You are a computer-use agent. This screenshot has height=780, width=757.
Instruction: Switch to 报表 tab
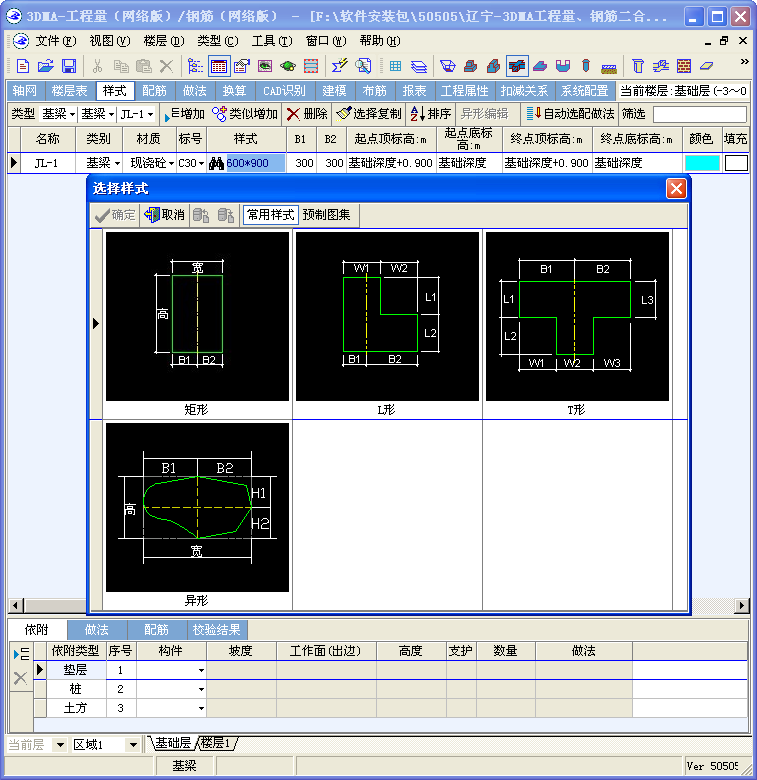click(x=414, y=91)
